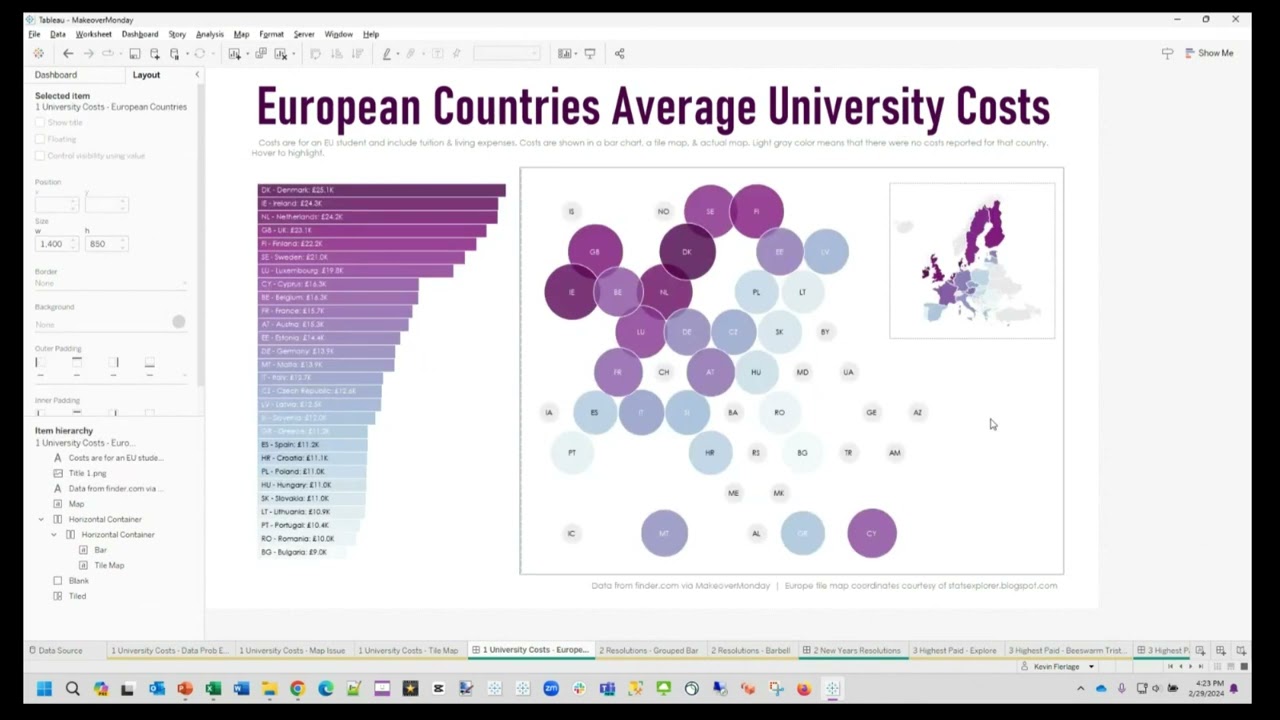Open Google Chrome from the taskbar
The height and width of the screenshot is (720, 1280).
click(298, 688)
